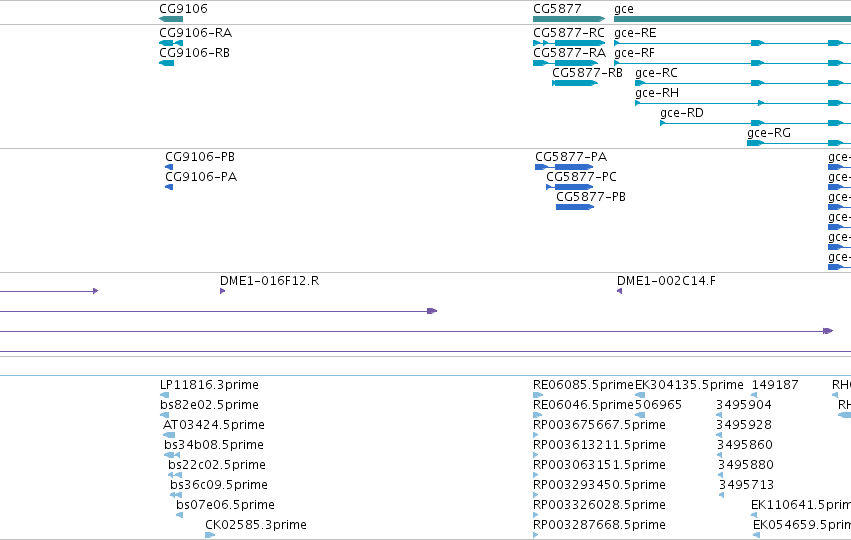
Task: Select the RE06085.5prime EST label
Action: pos(583,385)
